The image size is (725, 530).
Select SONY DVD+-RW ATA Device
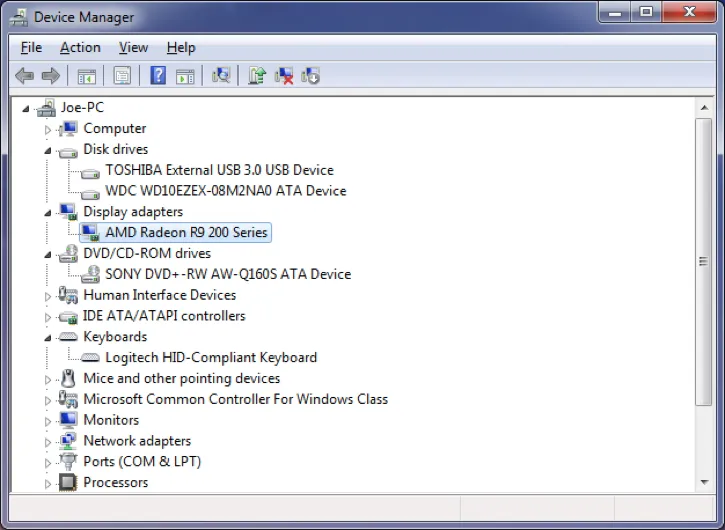click(x=228, y=274)
